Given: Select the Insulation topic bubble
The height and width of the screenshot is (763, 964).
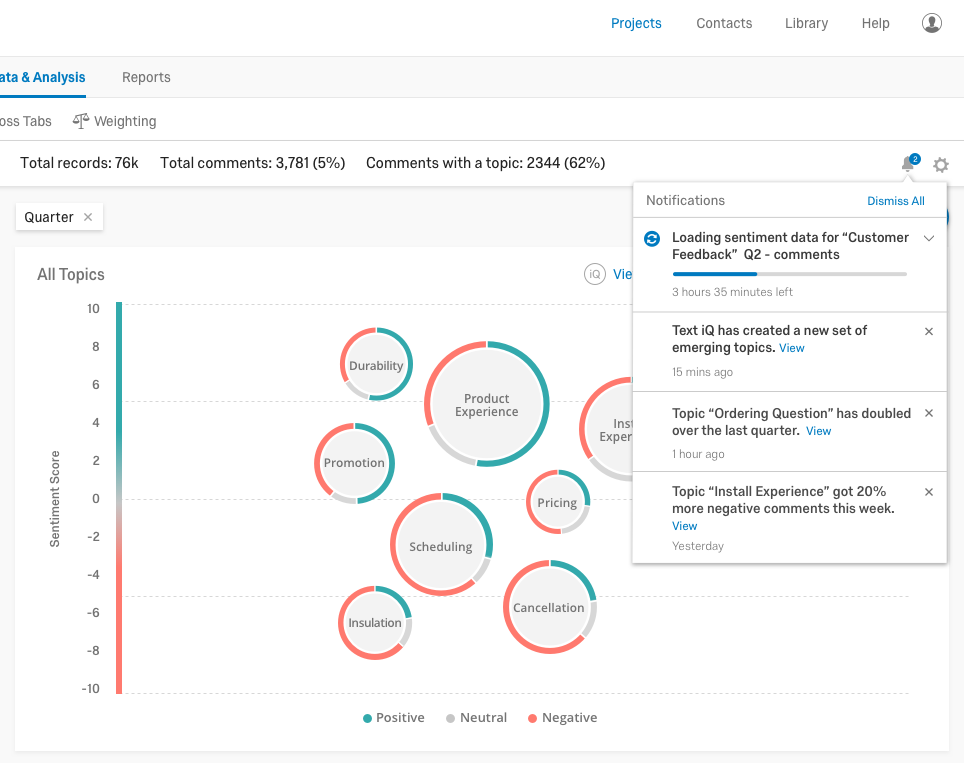Looking at the screenshot, I should tap(374, 623).
